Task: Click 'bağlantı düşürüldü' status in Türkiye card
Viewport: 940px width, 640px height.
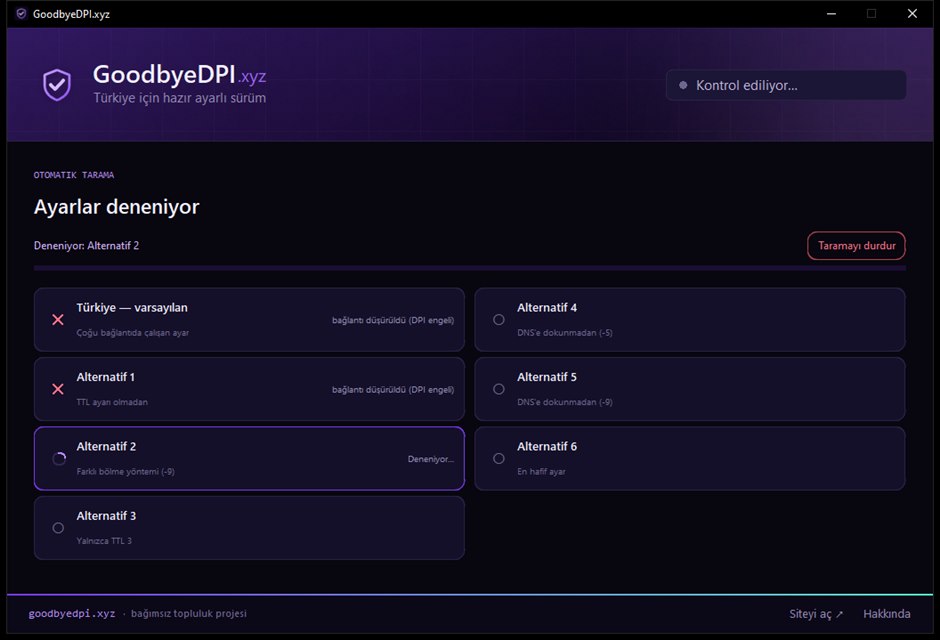Action: (393, 320)
